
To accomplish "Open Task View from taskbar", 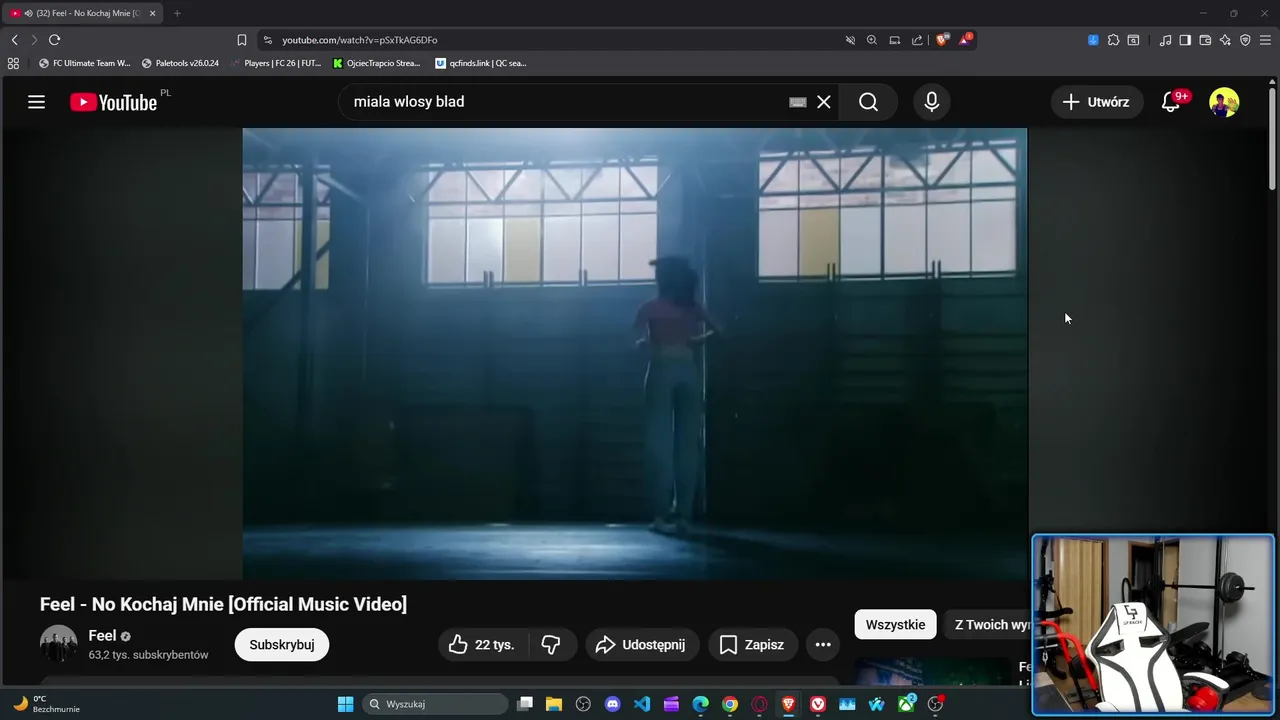I will point(524,704).
